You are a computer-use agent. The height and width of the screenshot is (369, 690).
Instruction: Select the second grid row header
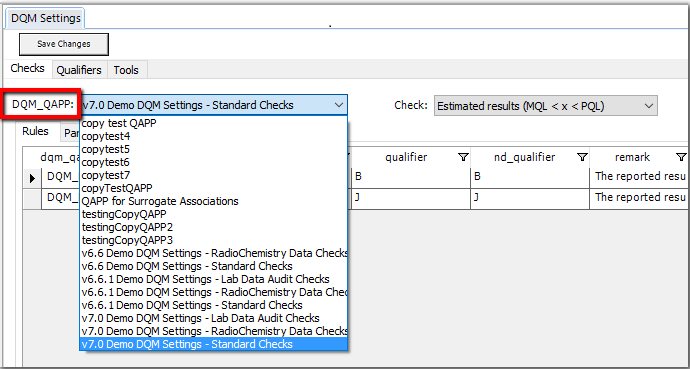point(33,198)
